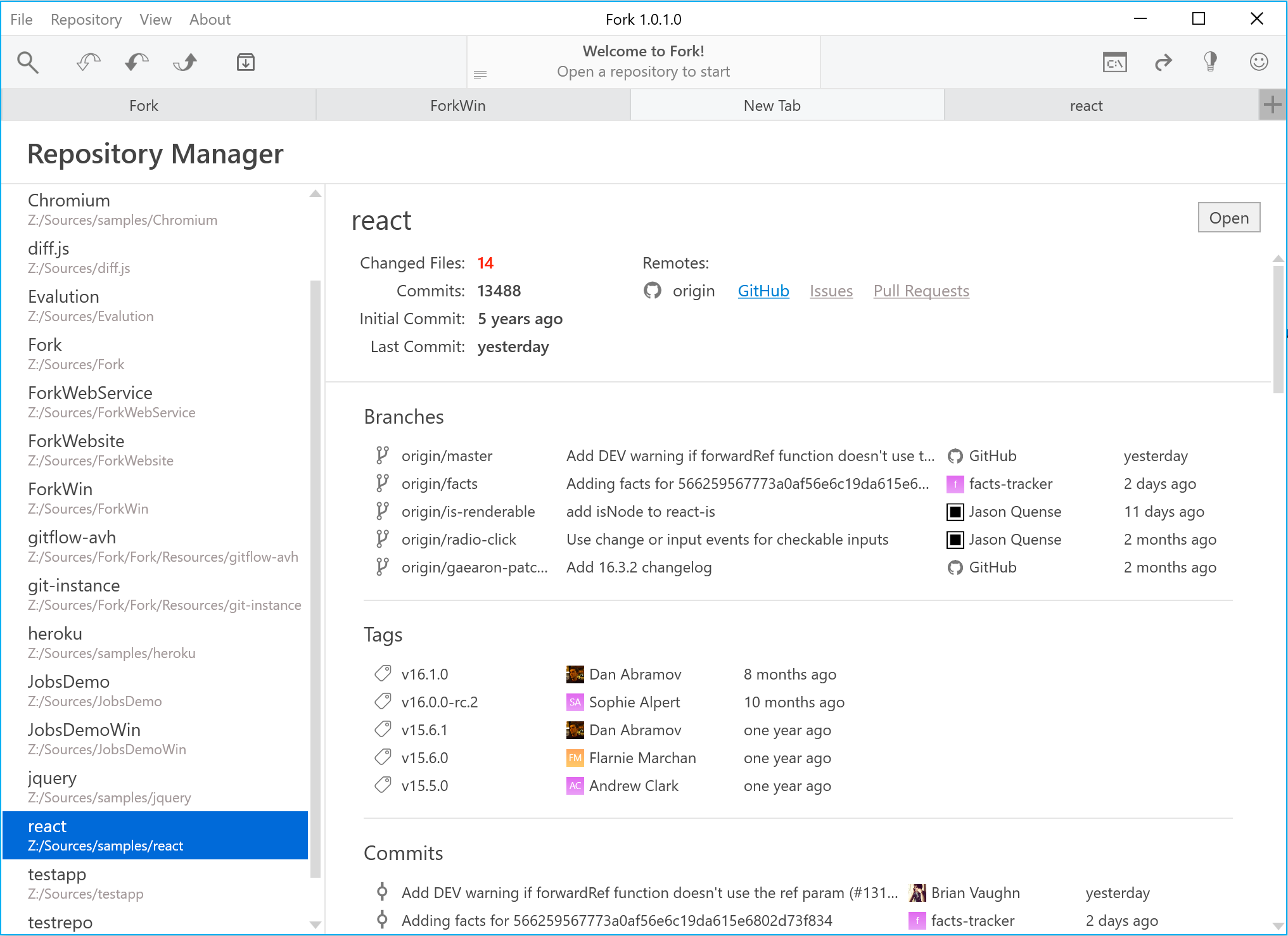Image resolution: width=1288 pixels, height=936 pixels.
Task: Select the heroku repository
Action: tap(155, 642)
